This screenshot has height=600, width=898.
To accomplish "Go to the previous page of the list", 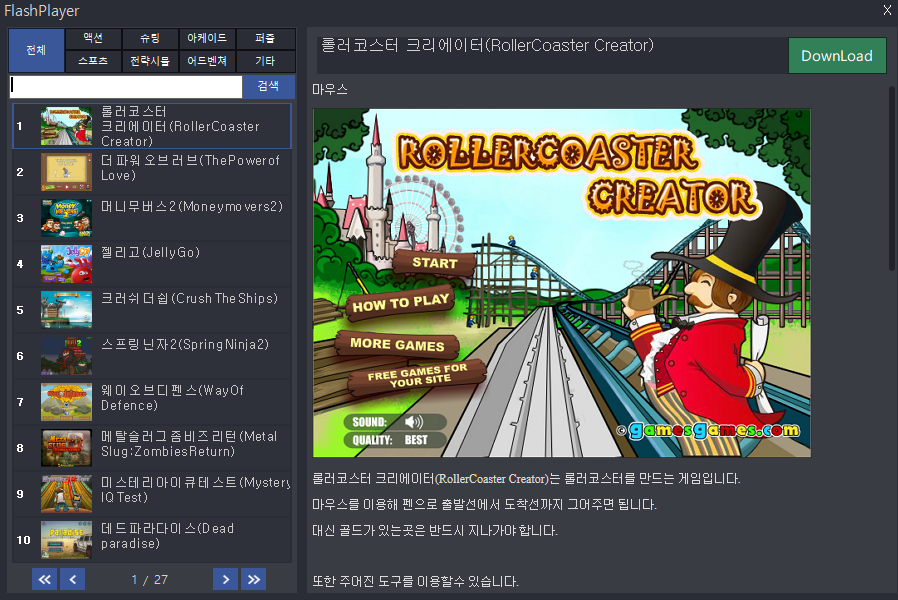I will coord(73,579).
